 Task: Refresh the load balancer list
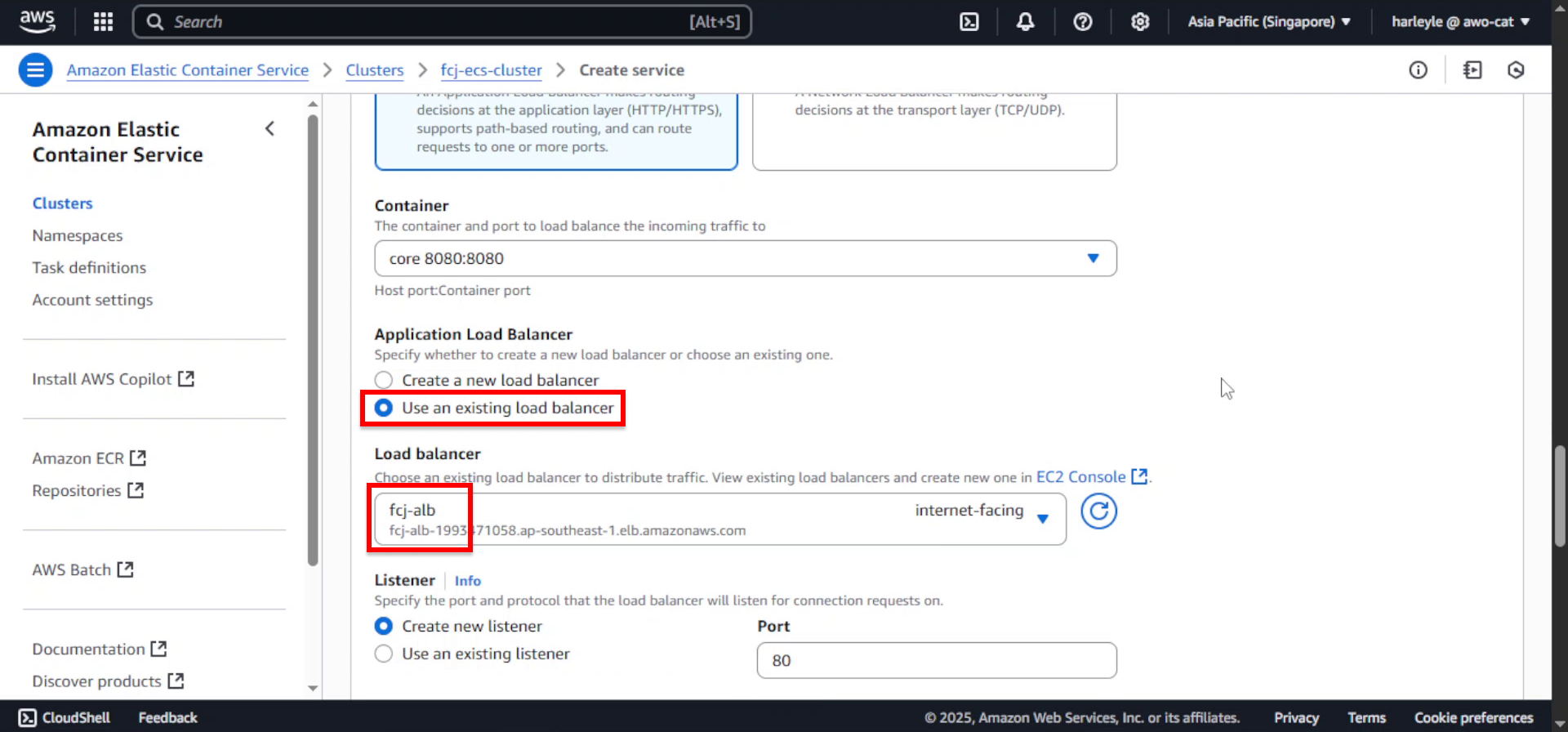click(1098, 511)
